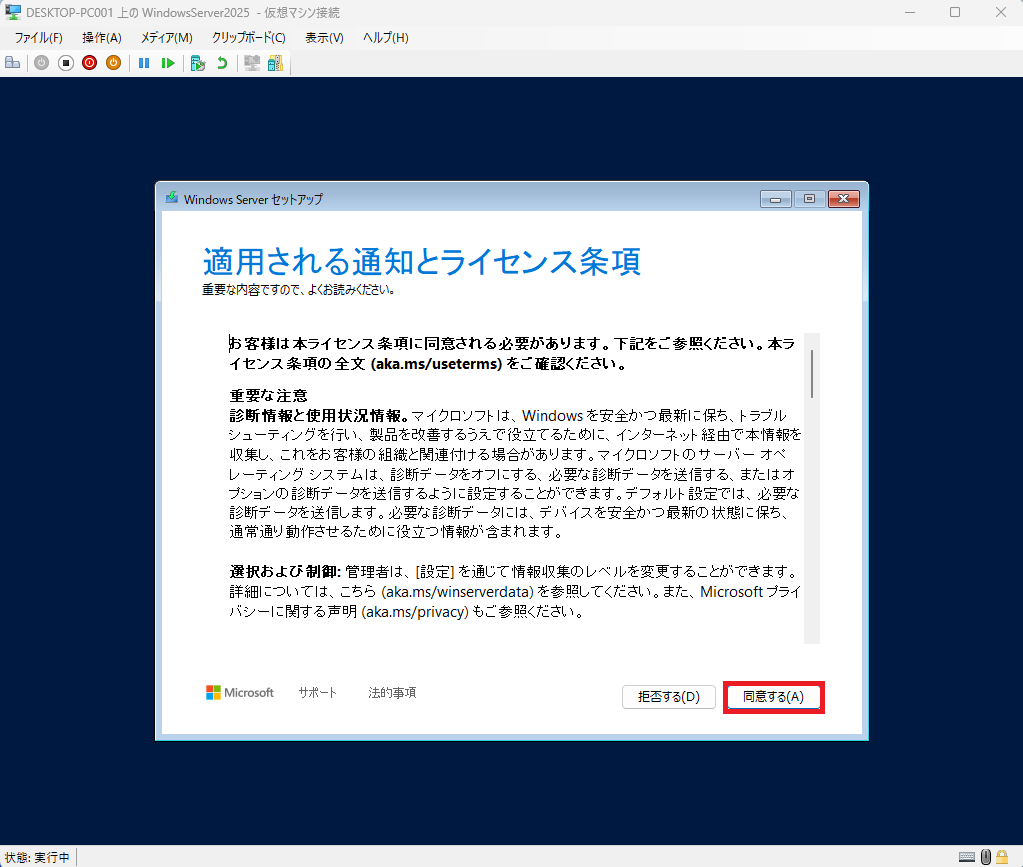Click the grayed-out Start power icon
Image resolution: width=1023 pixels, height=867 pixels.
coord(41,63)
